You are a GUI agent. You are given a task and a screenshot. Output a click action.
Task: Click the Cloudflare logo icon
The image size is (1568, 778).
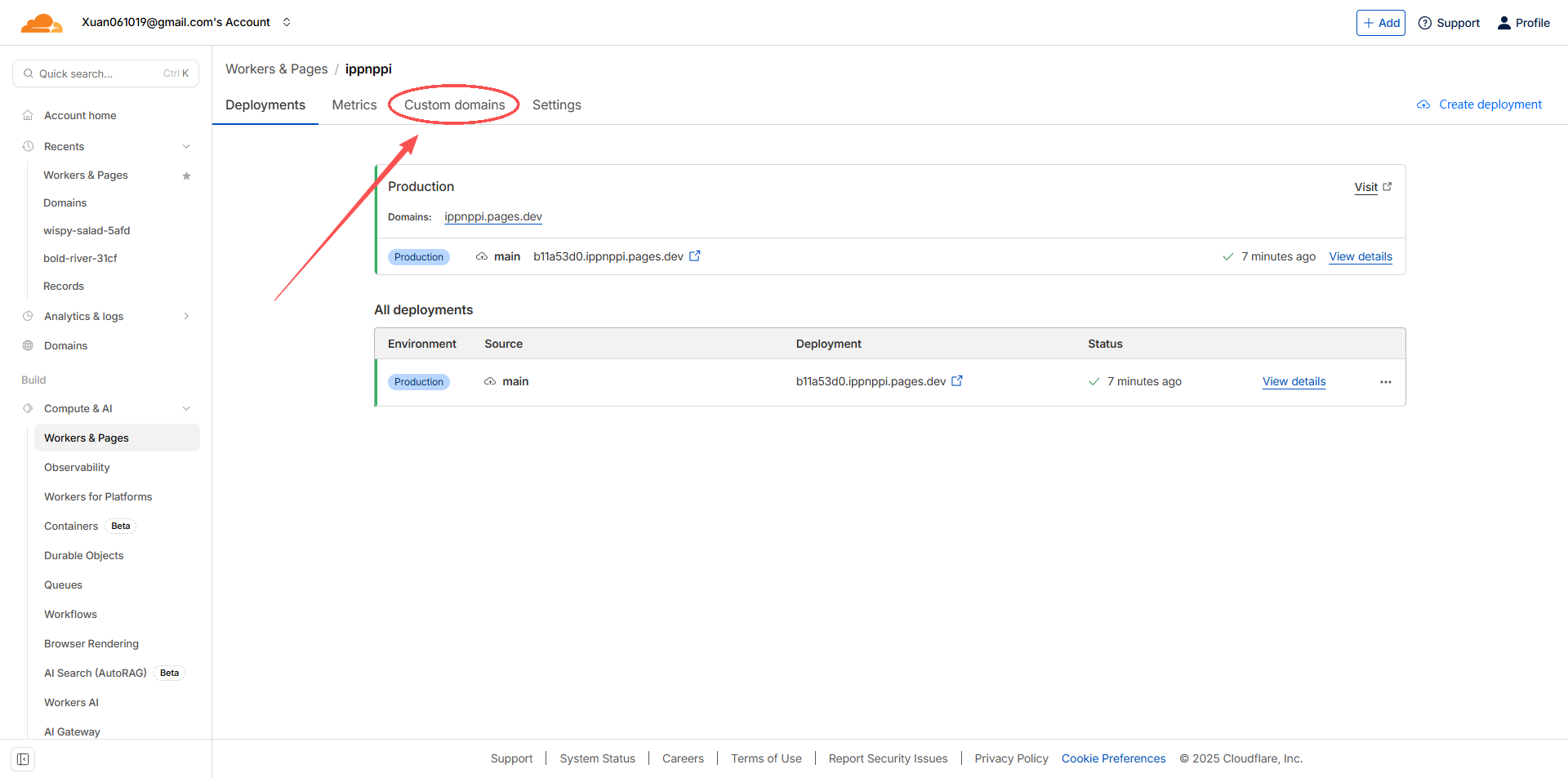[42, 23]
